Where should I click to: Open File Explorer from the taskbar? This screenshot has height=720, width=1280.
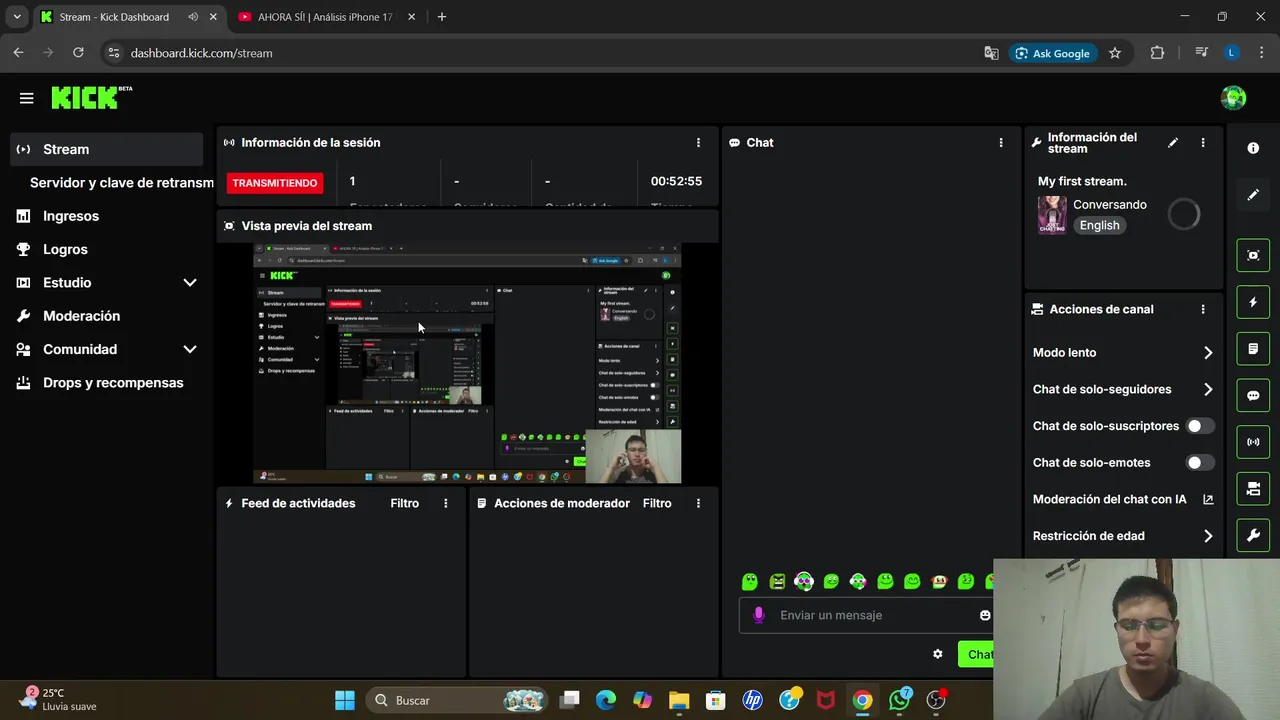click(679, 700)
